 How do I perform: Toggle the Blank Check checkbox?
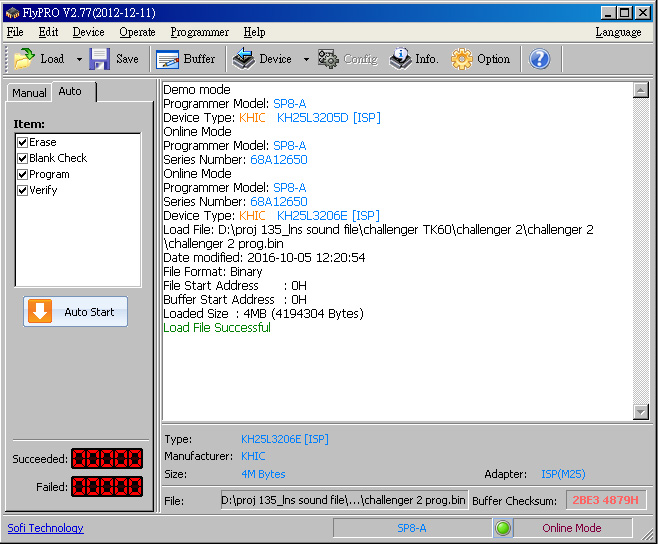coord(23,159)
